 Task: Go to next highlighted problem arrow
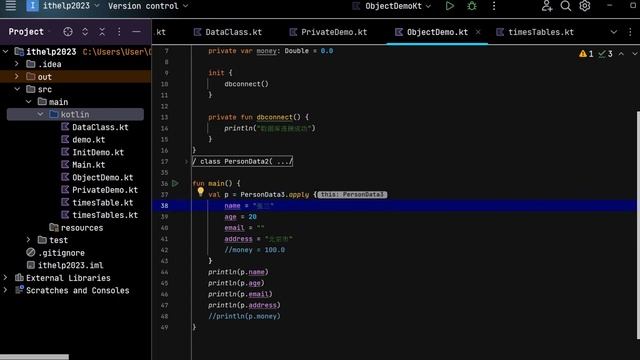coord(634,54)
